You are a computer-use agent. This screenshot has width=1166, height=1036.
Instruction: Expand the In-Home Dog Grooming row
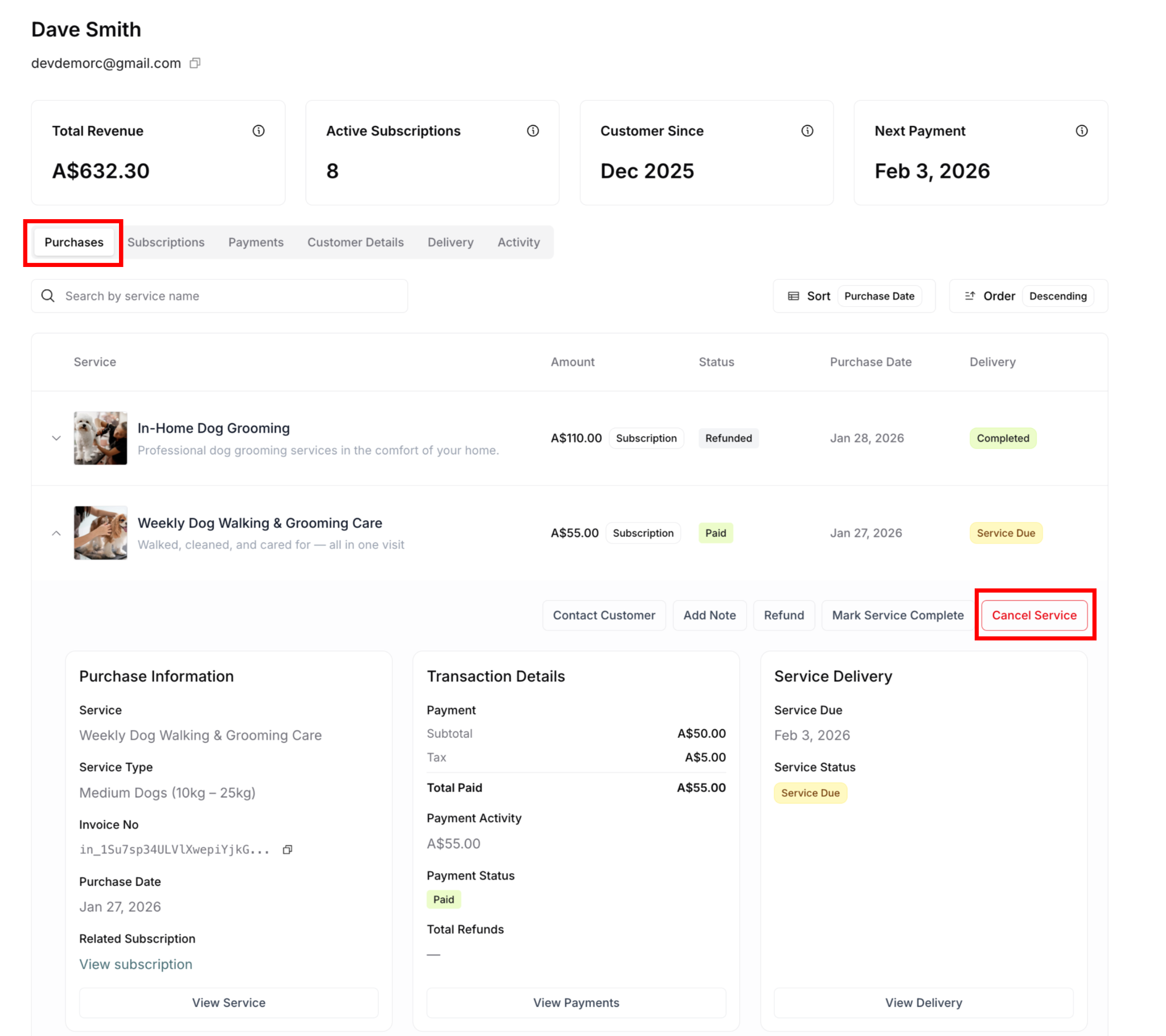pyautogui.click(x=56, y=438)
